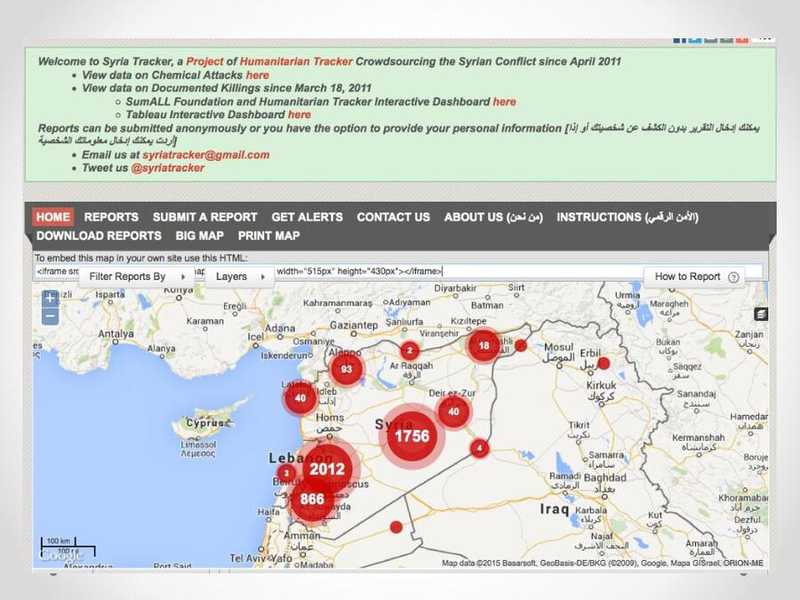Screen dimensions: 800x600
Task: Go to the HOME tab
Action: coord(53,217)
